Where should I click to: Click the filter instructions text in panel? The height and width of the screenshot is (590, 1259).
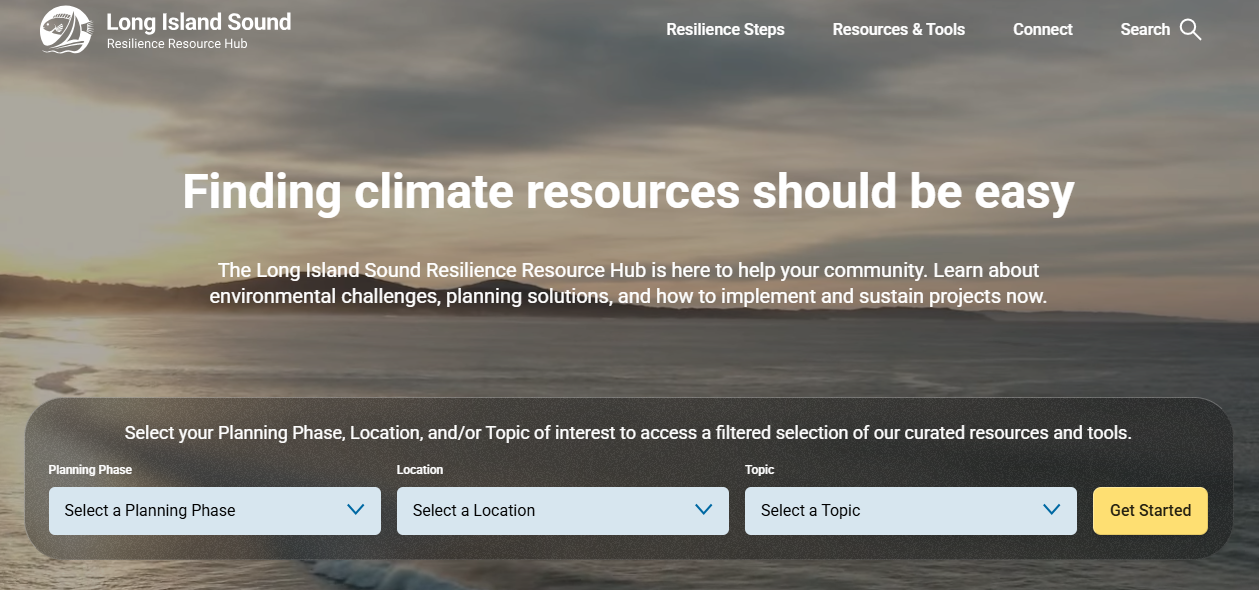[x=628, y=433]
